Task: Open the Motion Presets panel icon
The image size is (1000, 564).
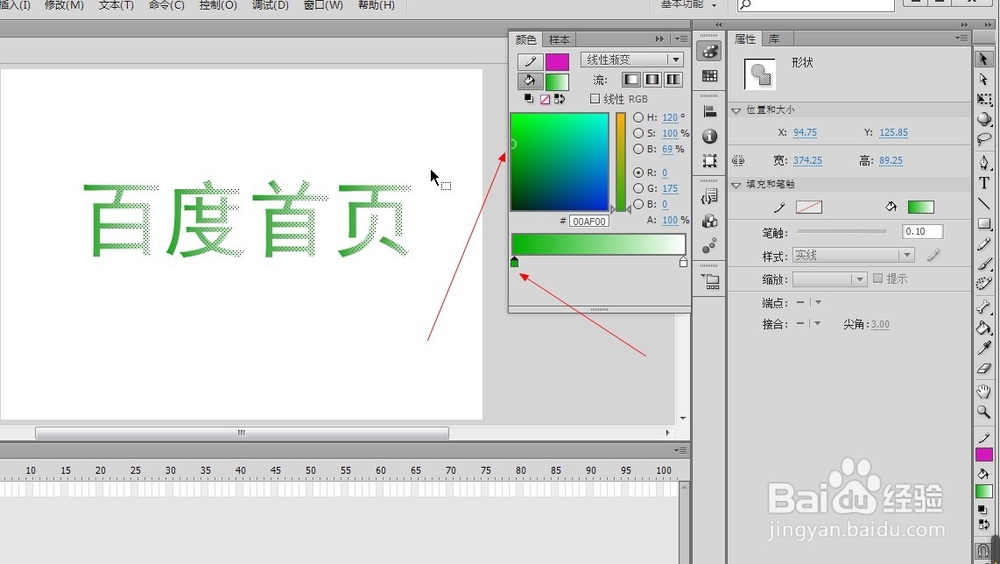Action: point(709,246)
